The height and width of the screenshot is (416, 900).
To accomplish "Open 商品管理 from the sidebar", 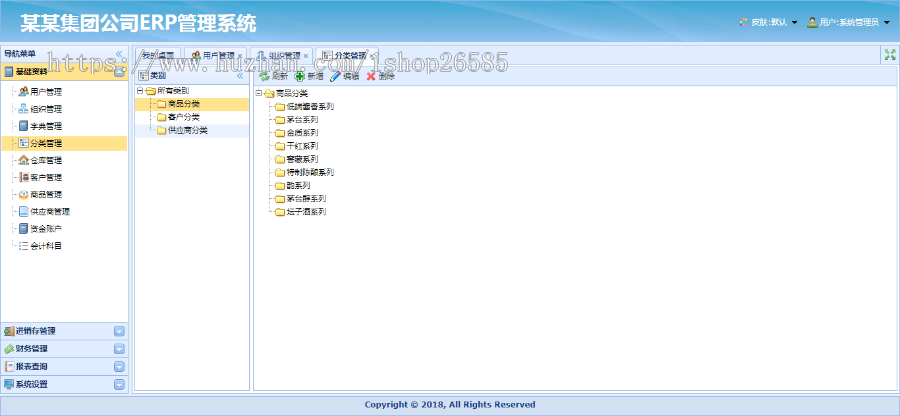I will pos(45,194).
